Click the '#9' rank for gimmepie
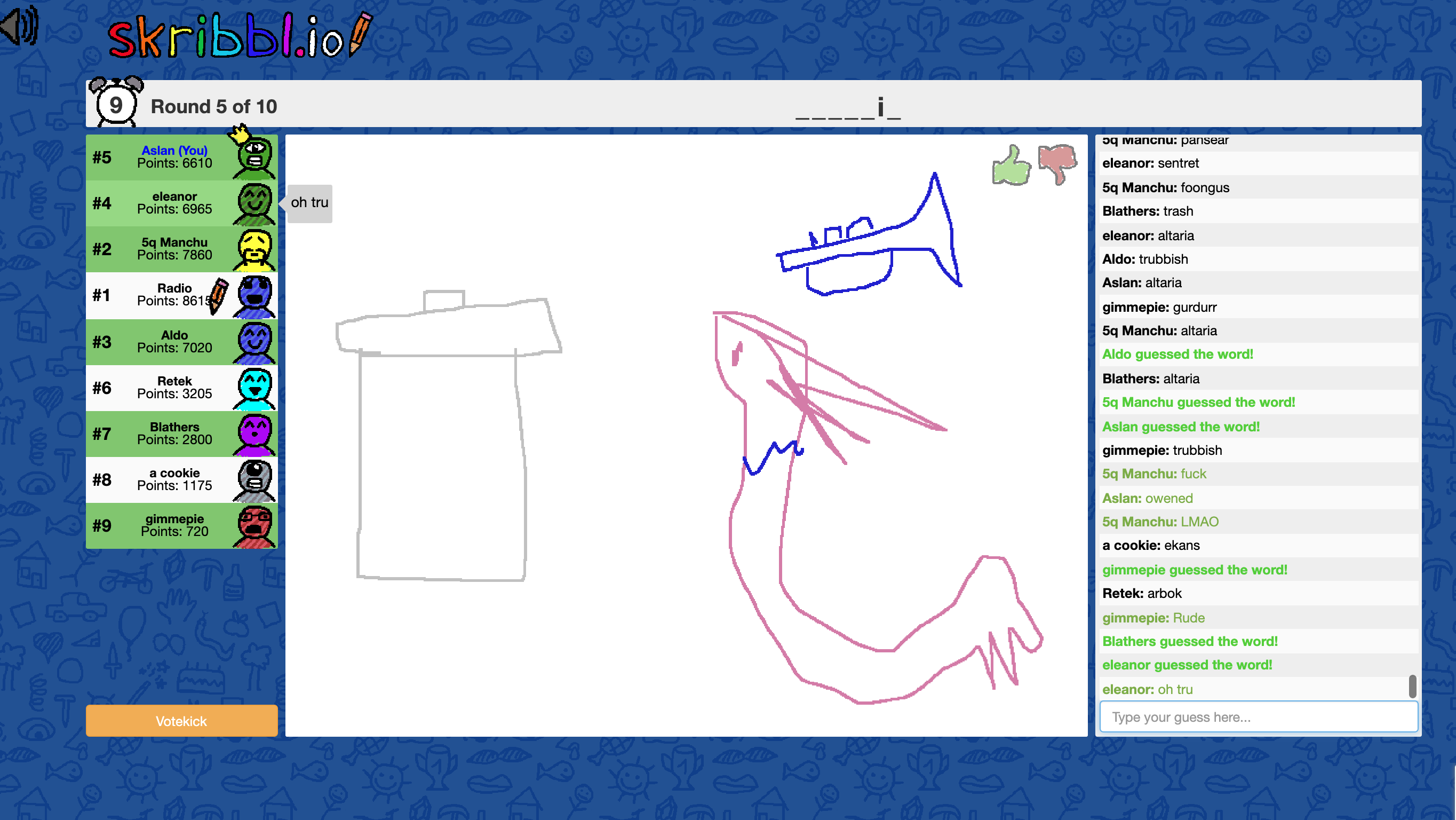 click(102, 525)
